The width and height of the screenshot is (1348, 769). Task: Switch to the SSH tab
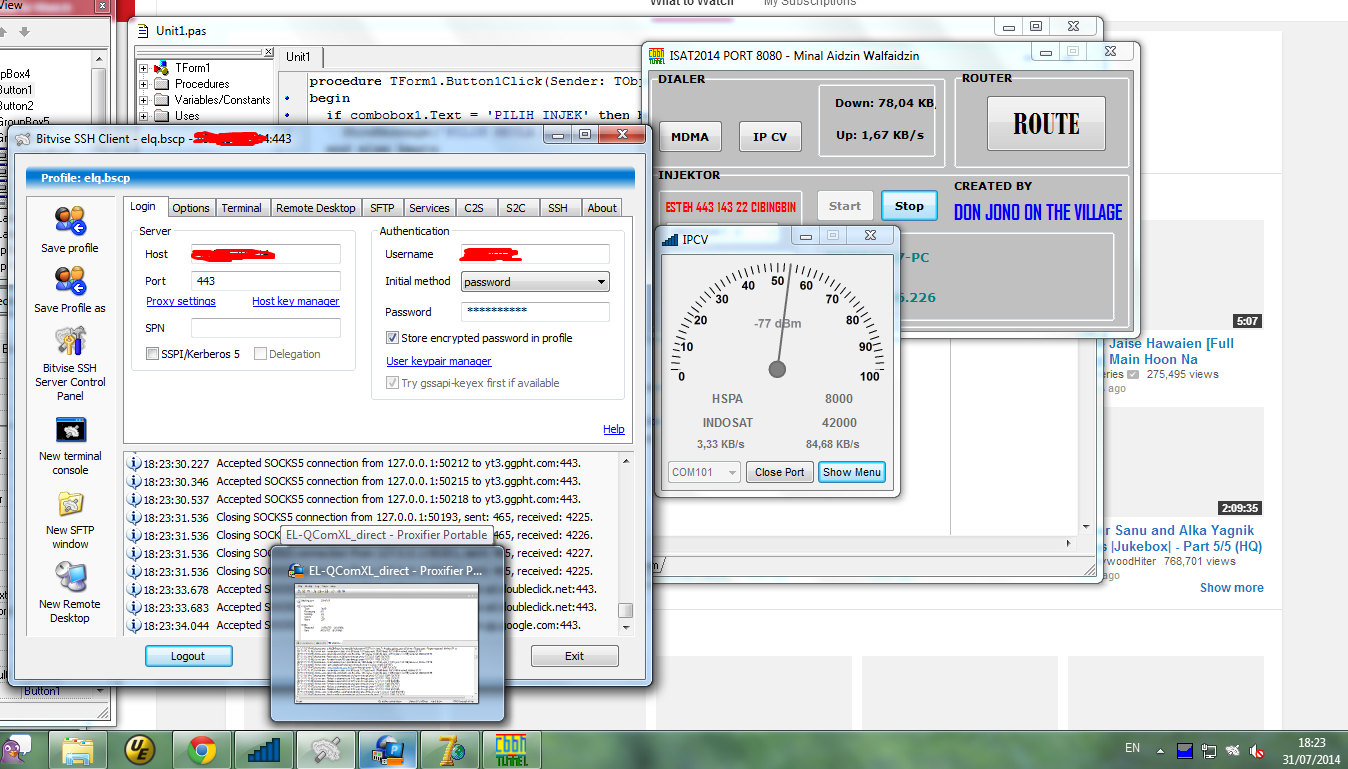(x=557, y=208)
